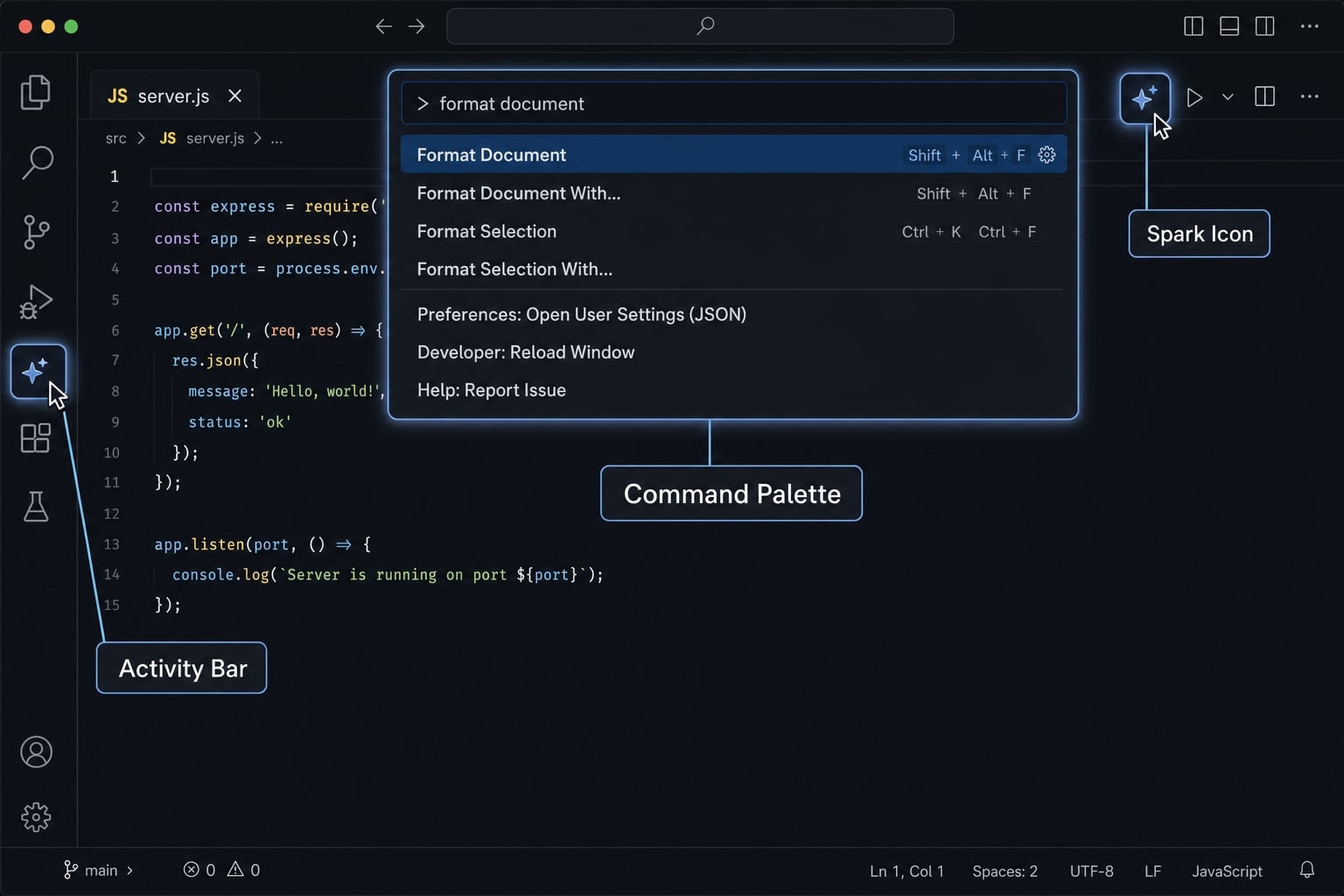The image size is (1344, 896).
Task: Open the run options dropdown arrow
Action: tap(1228, 97)
